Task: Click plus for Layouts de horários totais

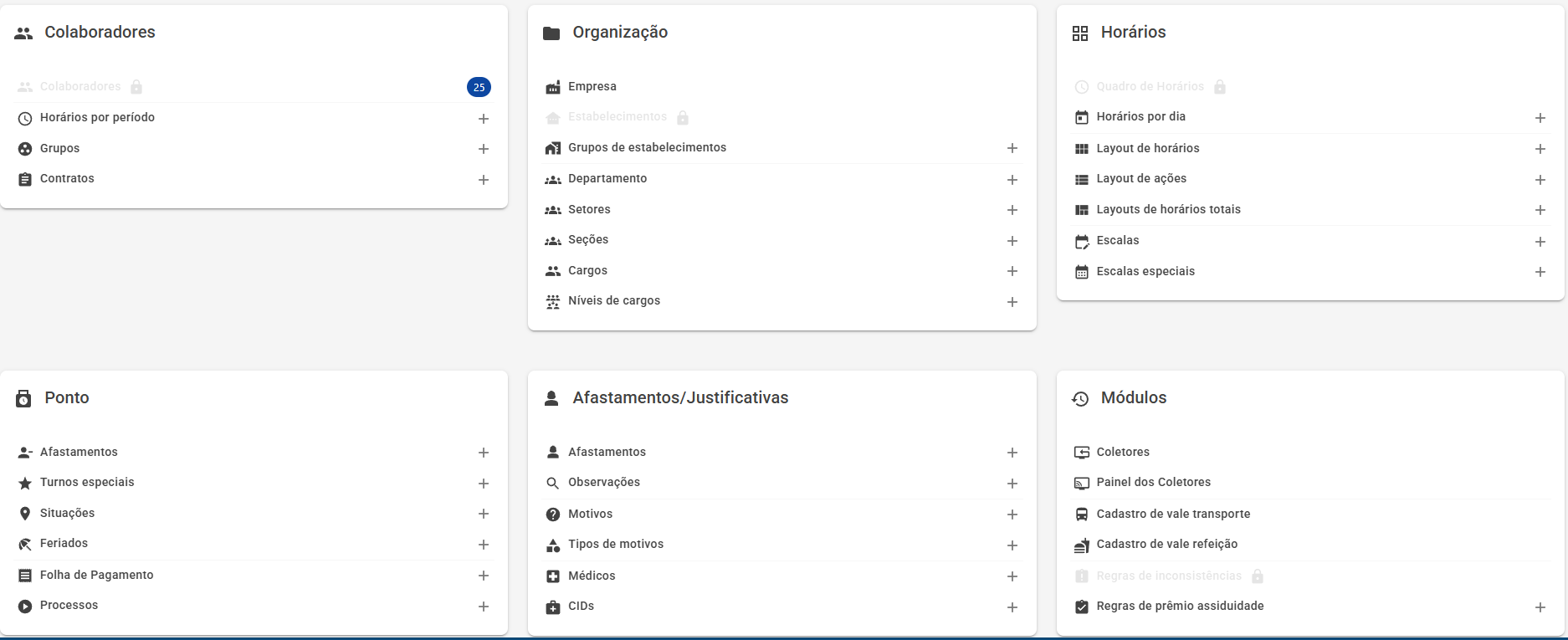Action: click(x=1540, y=210)
